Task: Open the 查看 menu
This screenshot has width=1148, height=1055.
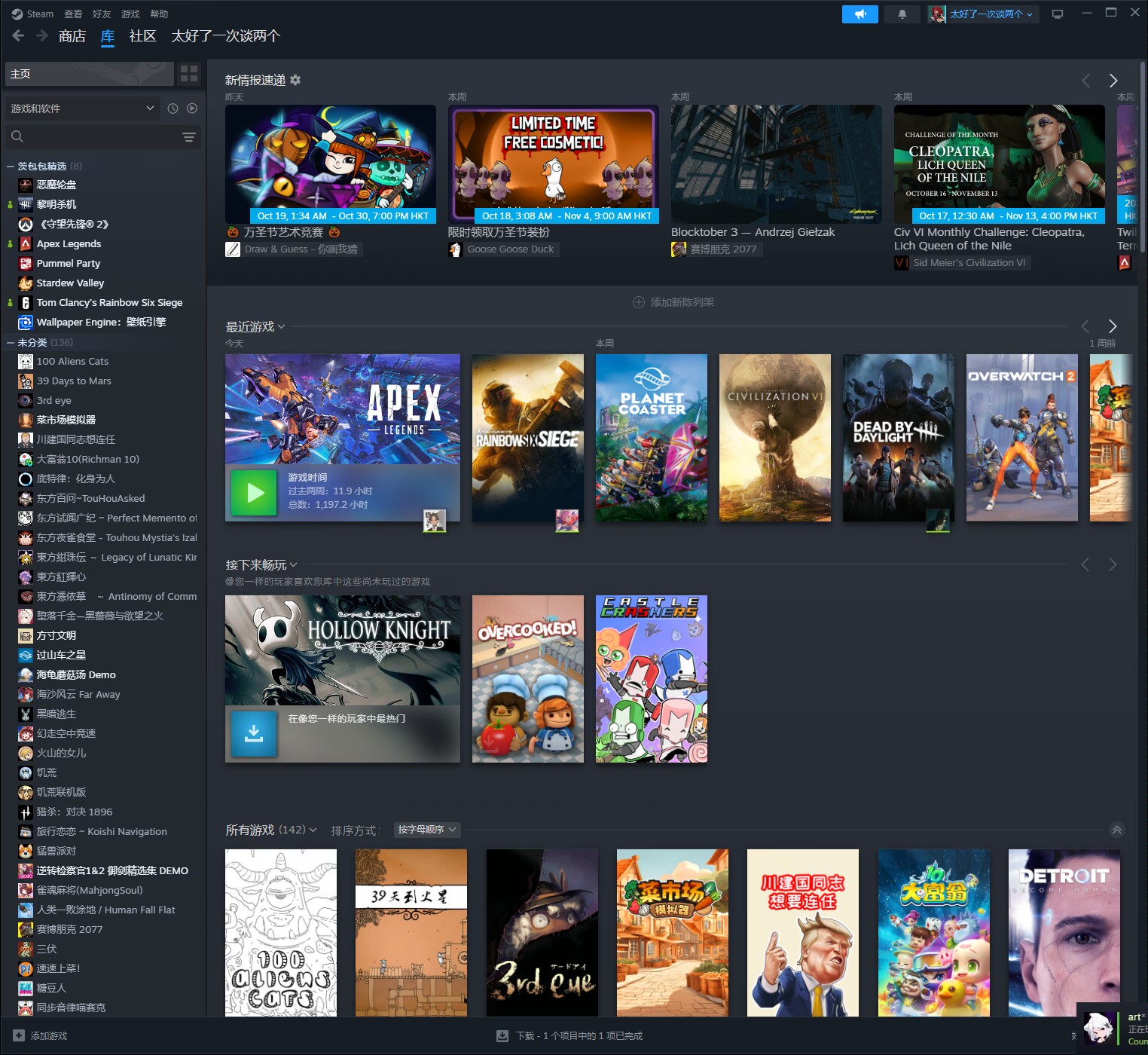Action: [x=73, y=14]
